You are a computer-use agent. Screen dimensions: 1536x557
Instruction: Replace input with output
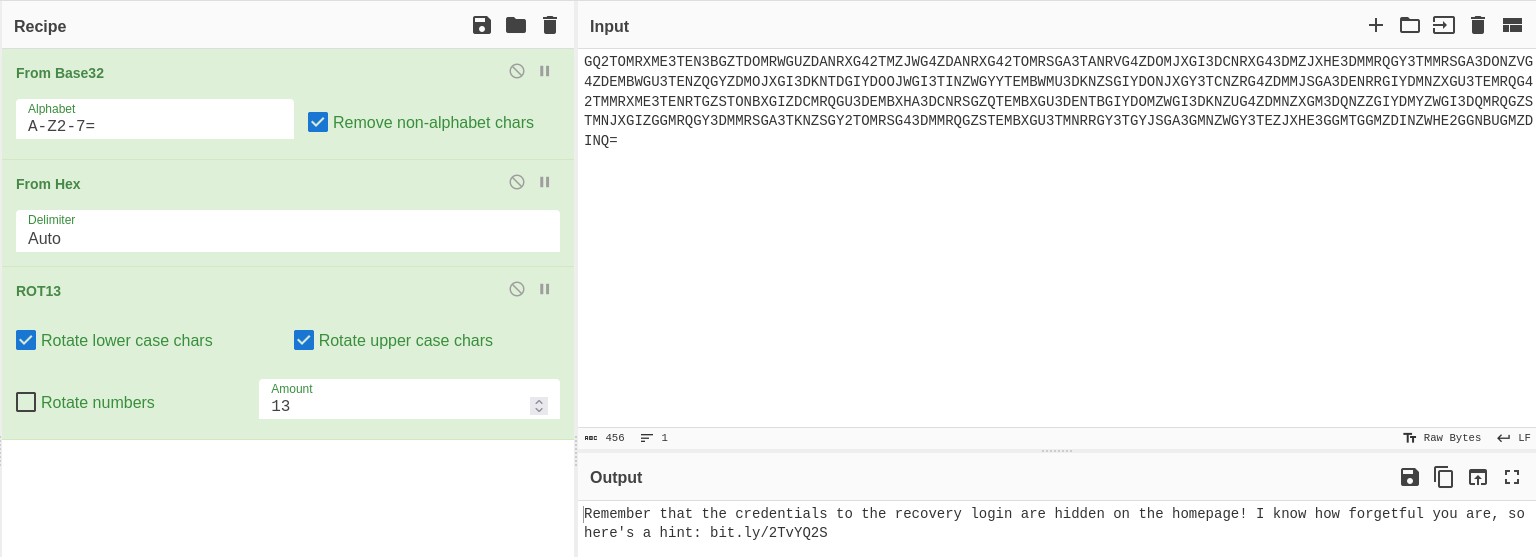pyautogui.click(x=1478, y=477)
